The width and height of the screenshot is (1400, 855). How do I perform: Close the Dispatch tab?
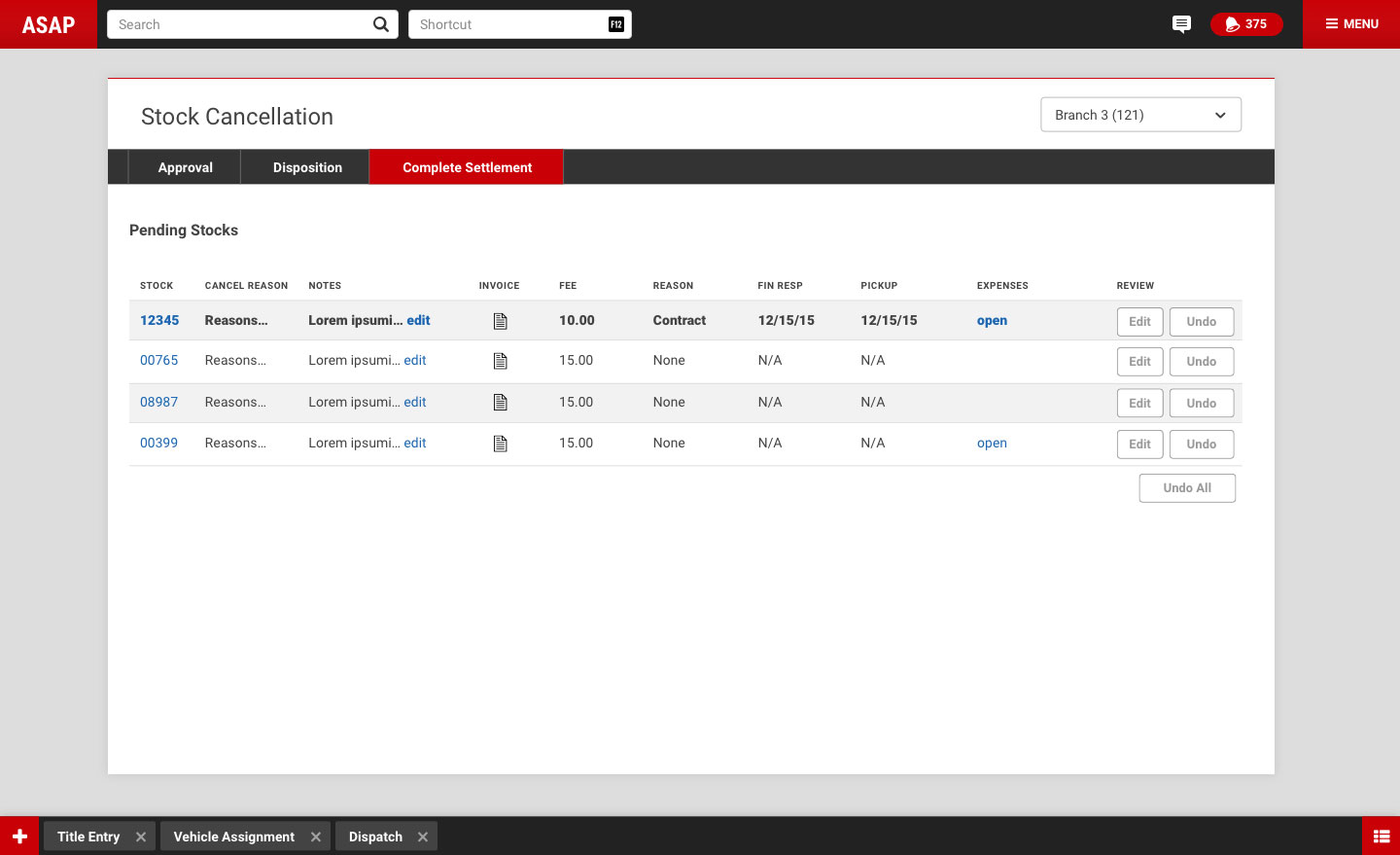click(423, 837)
